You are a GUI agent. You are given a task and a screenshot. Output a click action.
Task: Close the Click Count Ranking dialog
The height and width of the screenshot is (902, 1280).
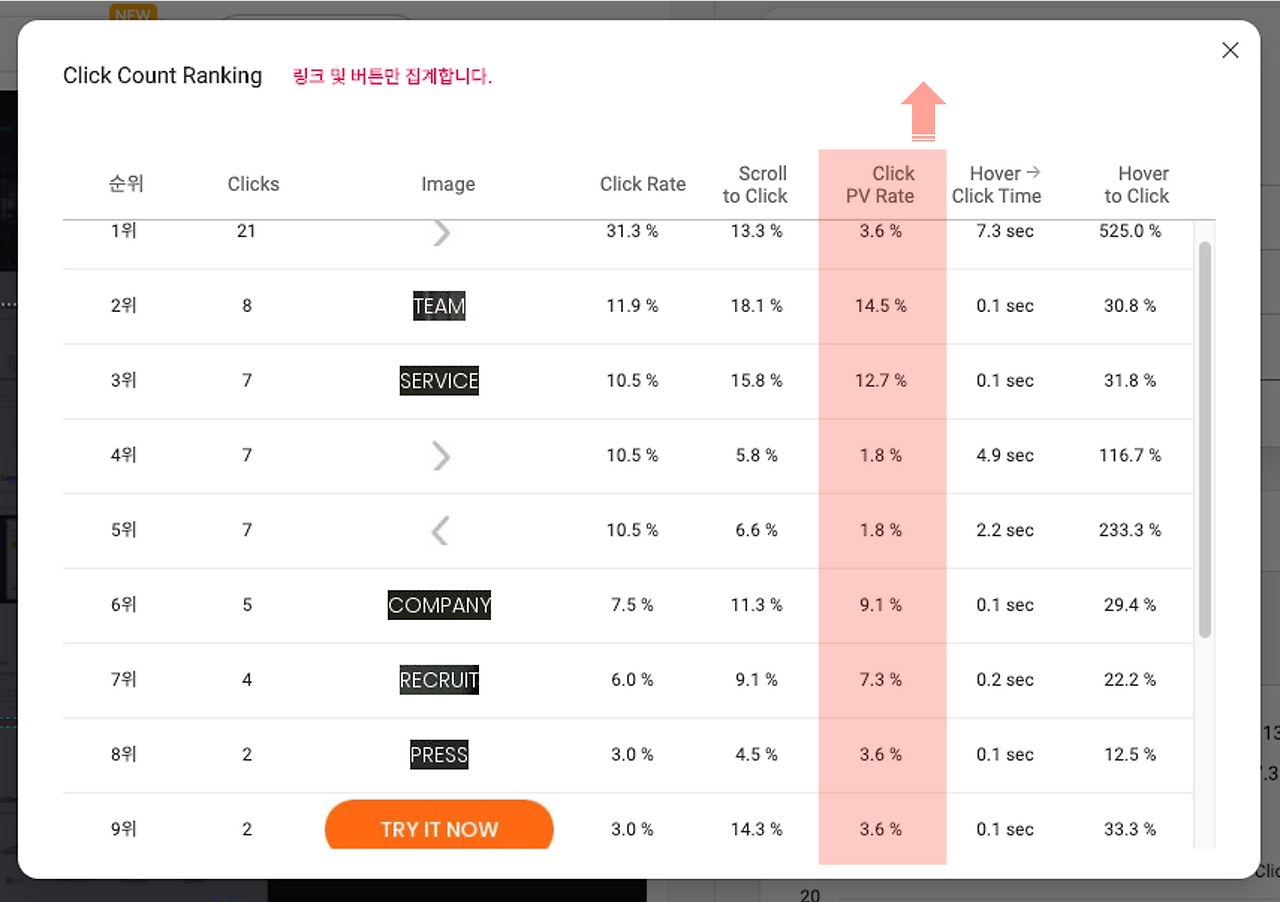pyautogui.click(x=1230, y=50)
